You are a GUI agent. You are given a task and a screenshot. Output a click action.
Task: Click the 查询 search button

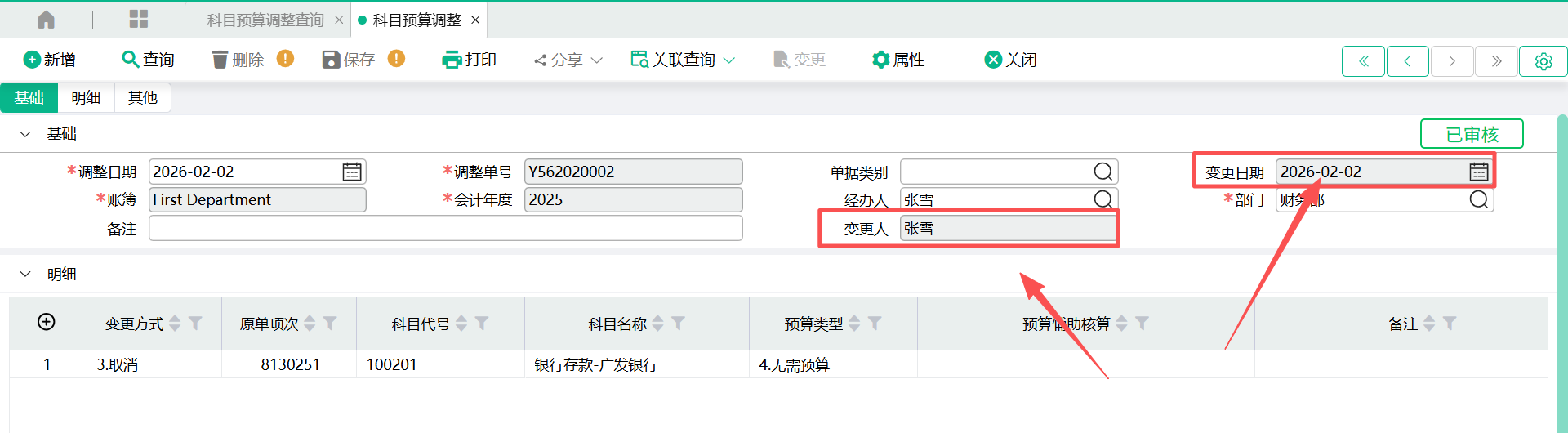click(148, 60)
